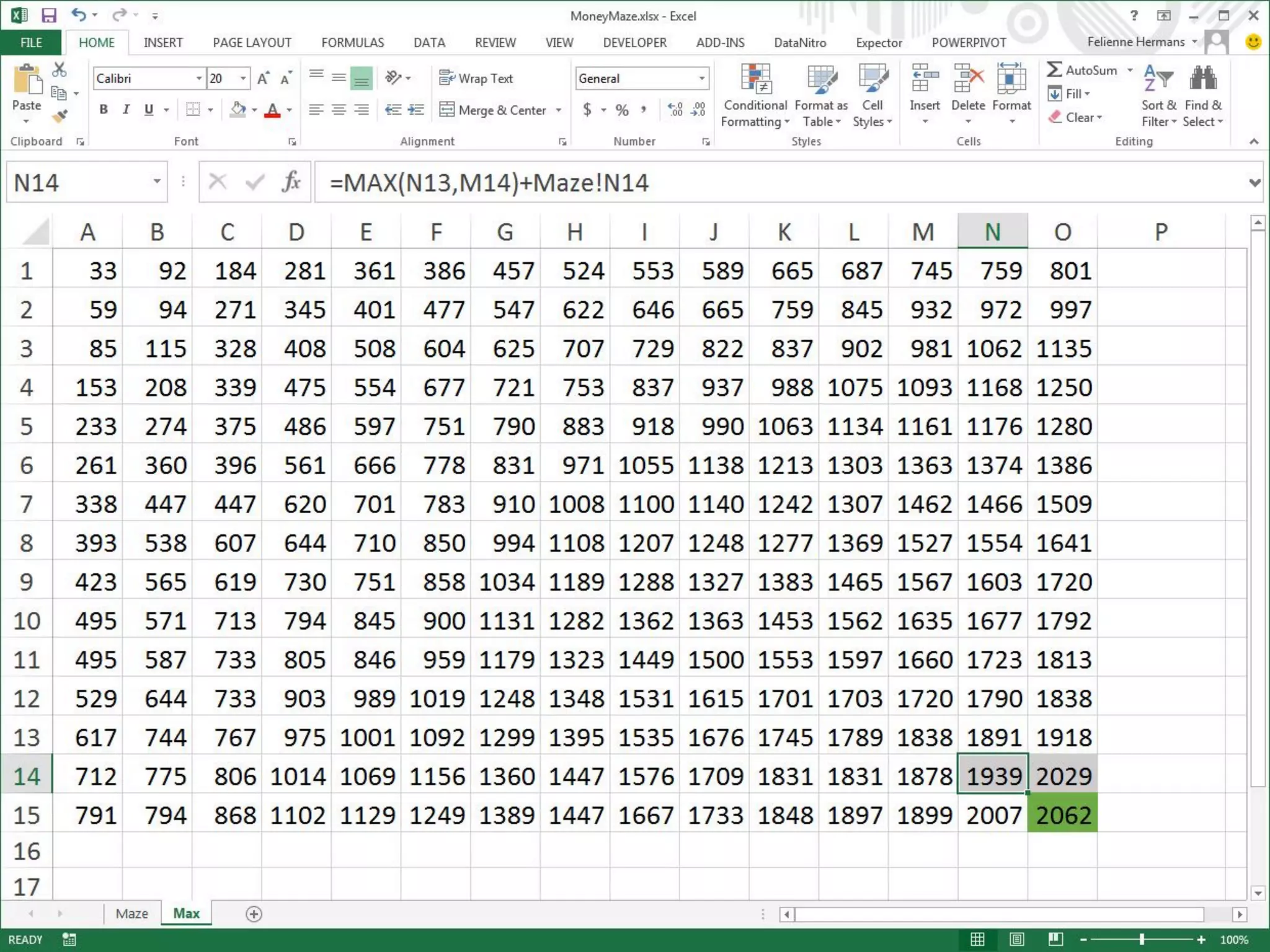Click the Format Painter brush icon
Viewport: 1270px width, 952px height.
(x=60, y=116)
